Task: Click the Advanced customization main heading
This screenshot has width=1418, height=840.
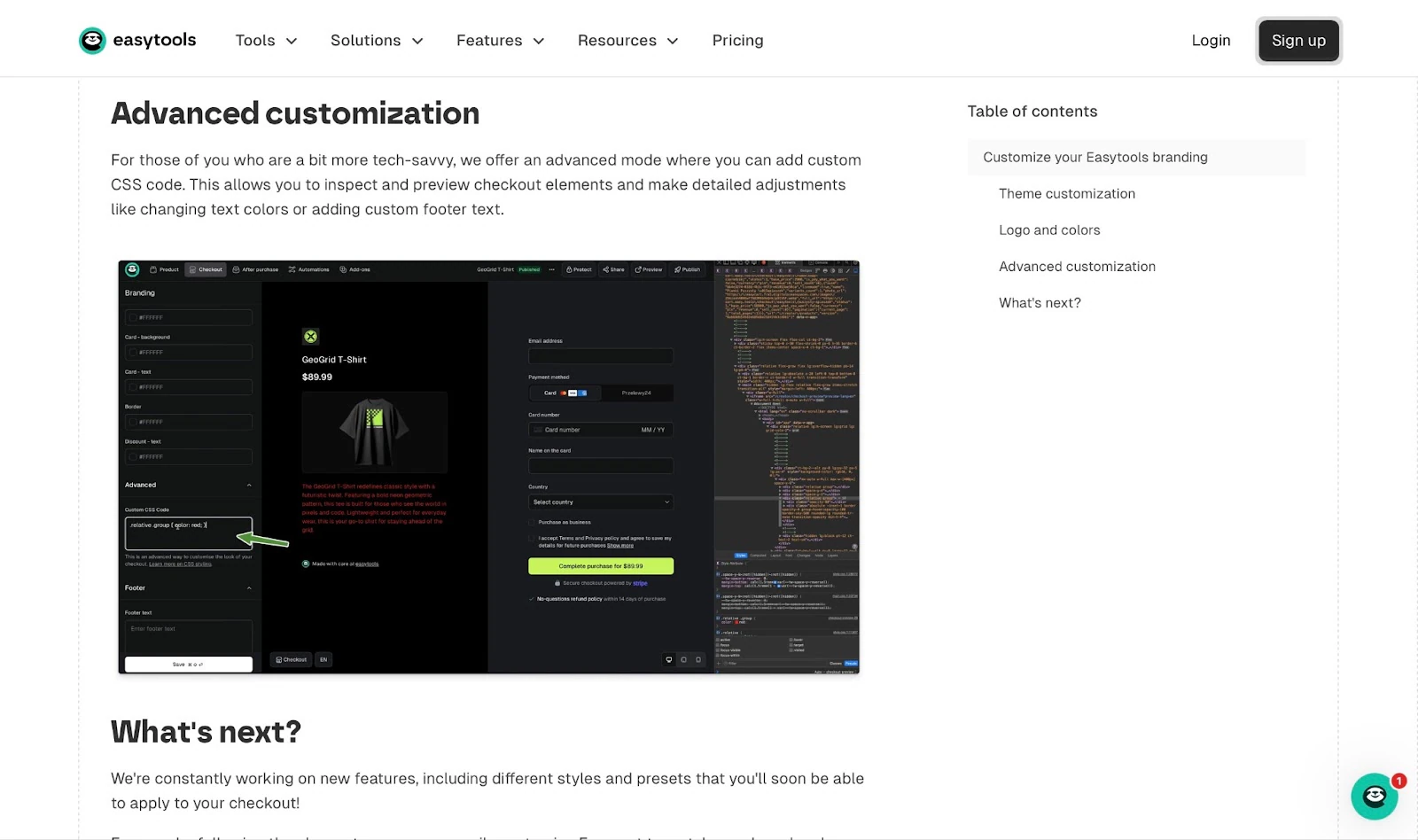Action: (295, 113)
